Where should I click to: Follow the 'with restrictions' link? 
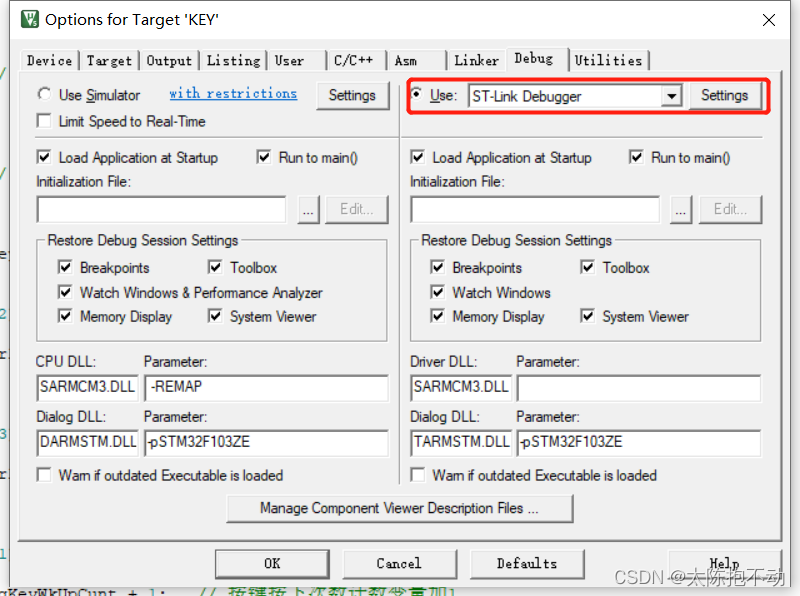(x=233, y=93)
